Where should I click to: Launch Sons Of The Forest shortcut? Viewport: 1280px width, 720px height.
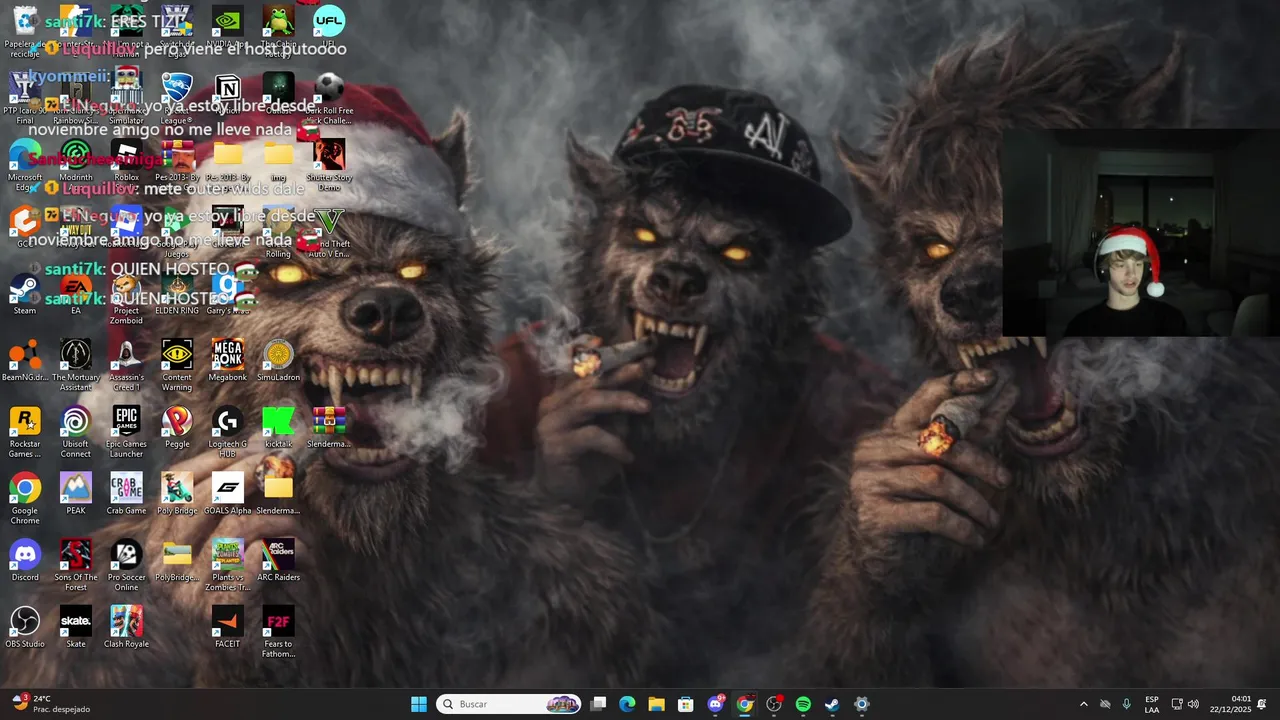[x=76, y=565]
